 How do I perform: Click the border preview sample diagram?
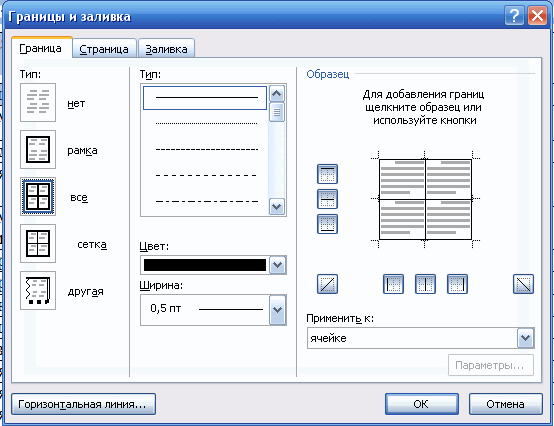(x=425, y=199)
